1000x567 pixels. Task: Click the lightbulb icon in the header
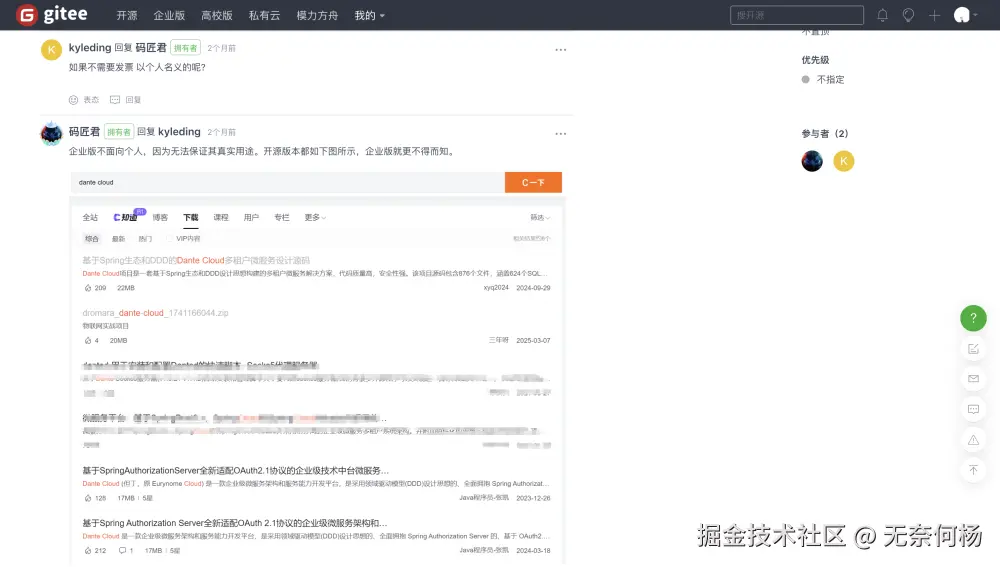(x=908, y=15)
